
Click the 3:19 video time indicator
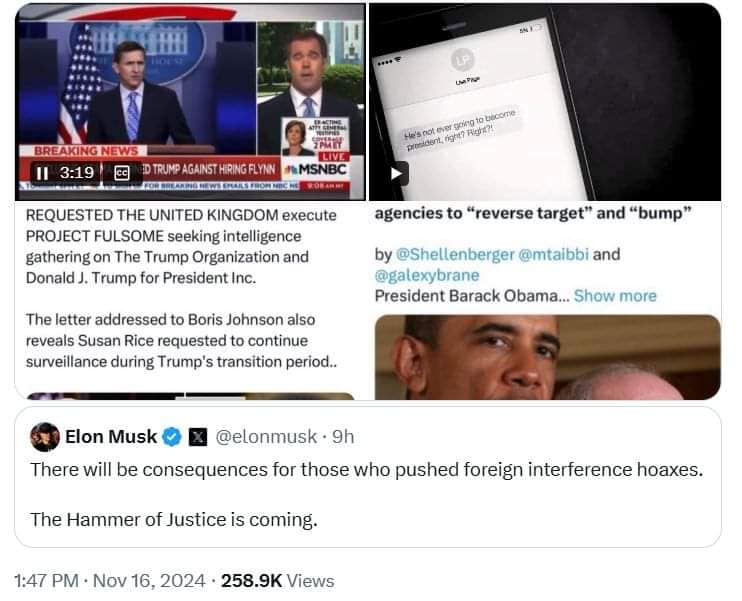coord(77,173)
